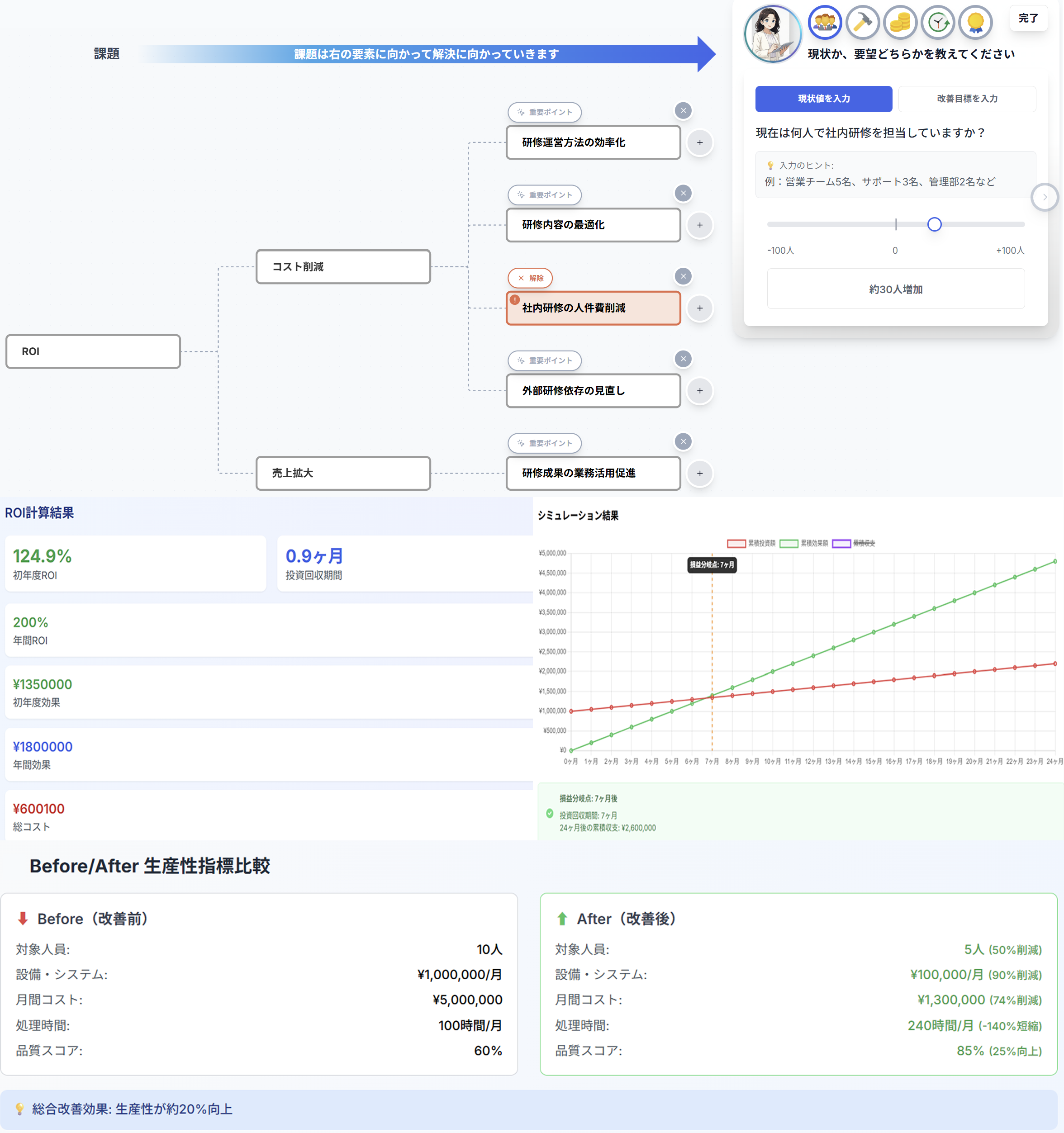Screen dimensions: 1064x1133
Task: Select the コスト削減 node
Action: (x=342, y=267)
